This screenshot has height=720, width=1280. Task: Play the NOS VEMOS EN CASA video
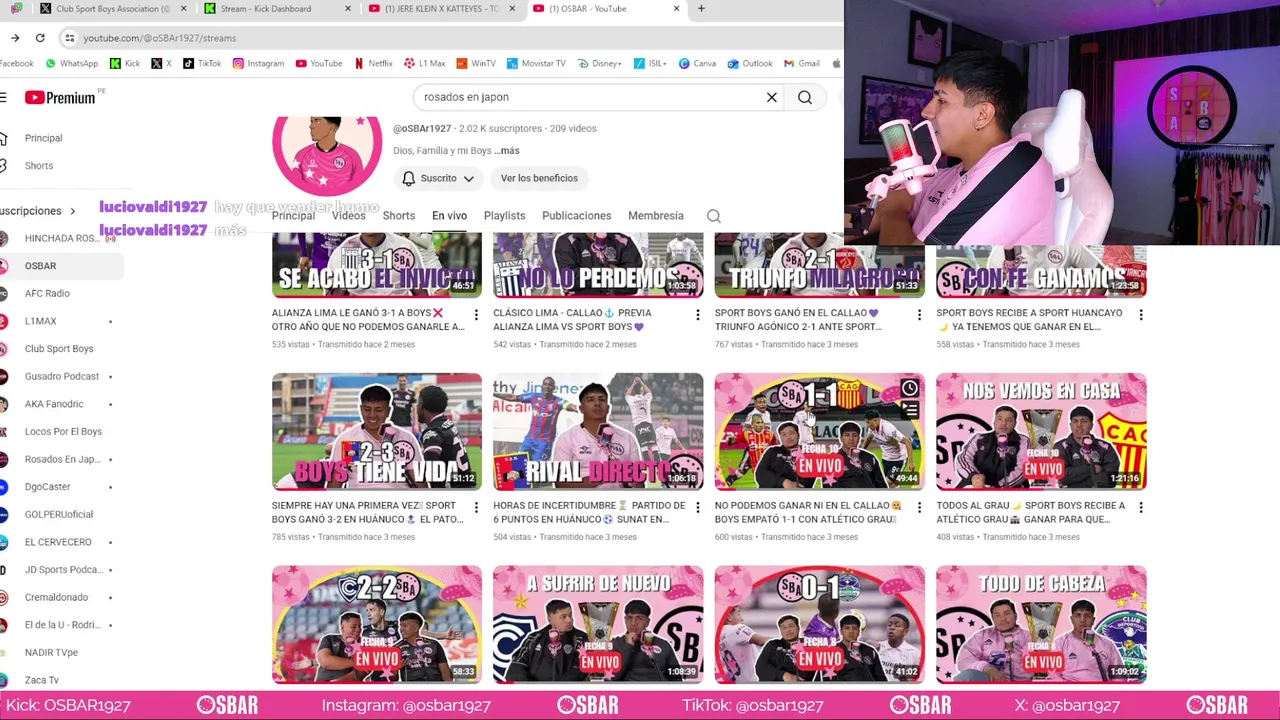click(x=1041, y=432)
